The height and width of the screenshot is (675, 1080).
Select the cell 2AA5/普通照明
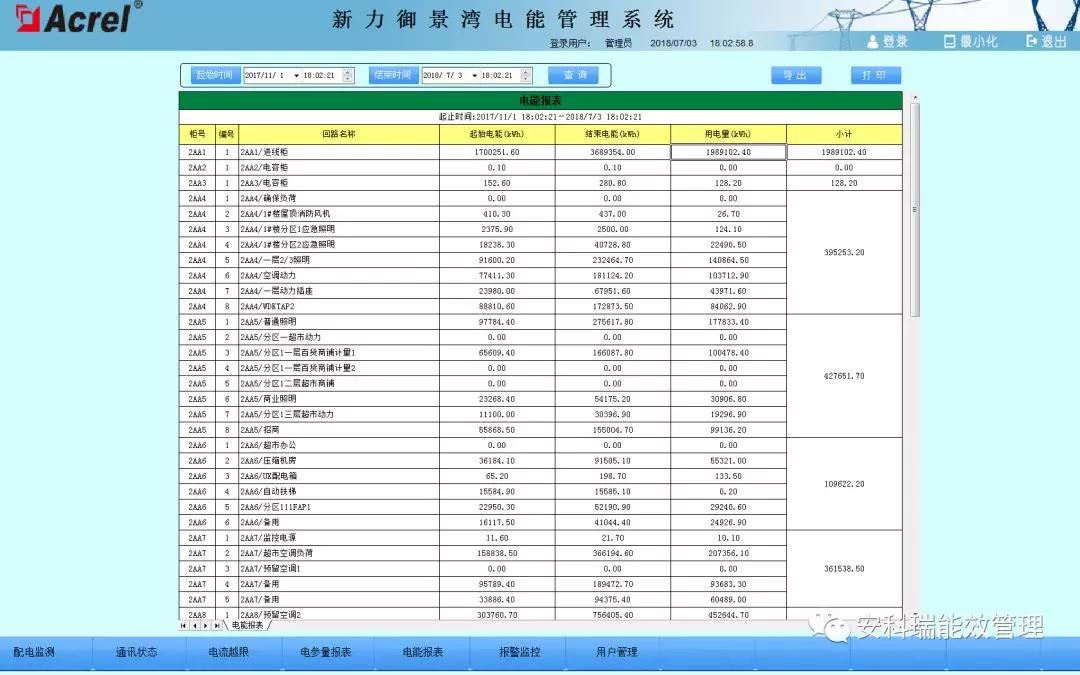click(x=339, y=322)
